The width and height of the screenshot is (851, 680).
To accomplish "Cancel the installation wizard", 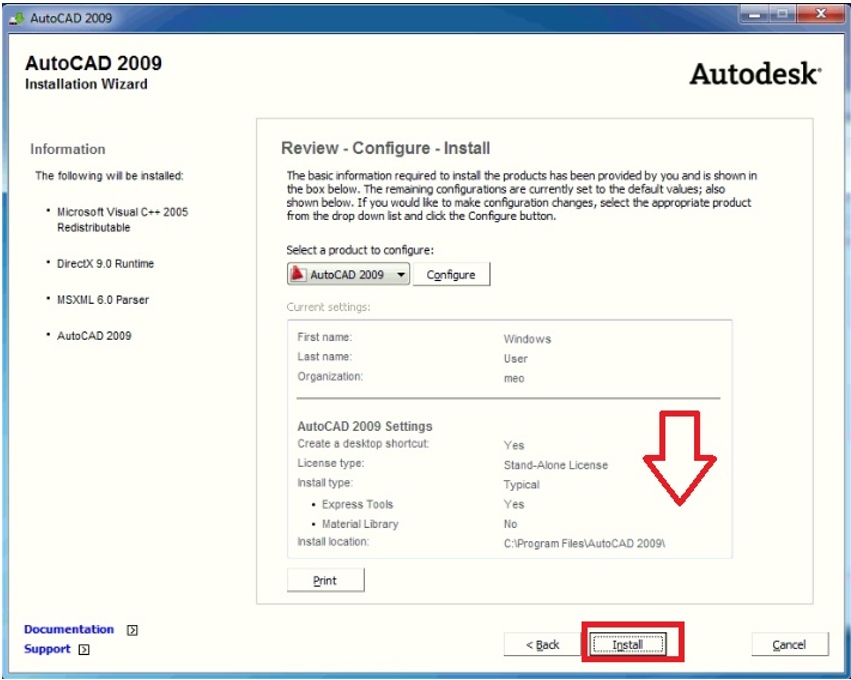I will [789, 645].
